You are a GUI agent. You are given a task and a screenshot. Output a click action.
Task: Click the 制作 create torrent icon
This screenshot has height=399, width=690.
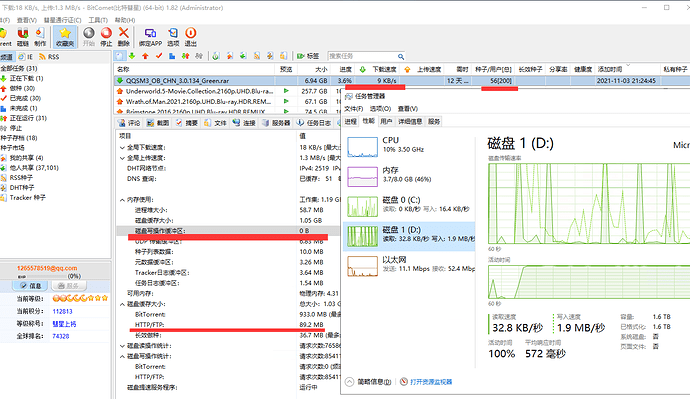(x=40, y=37)
